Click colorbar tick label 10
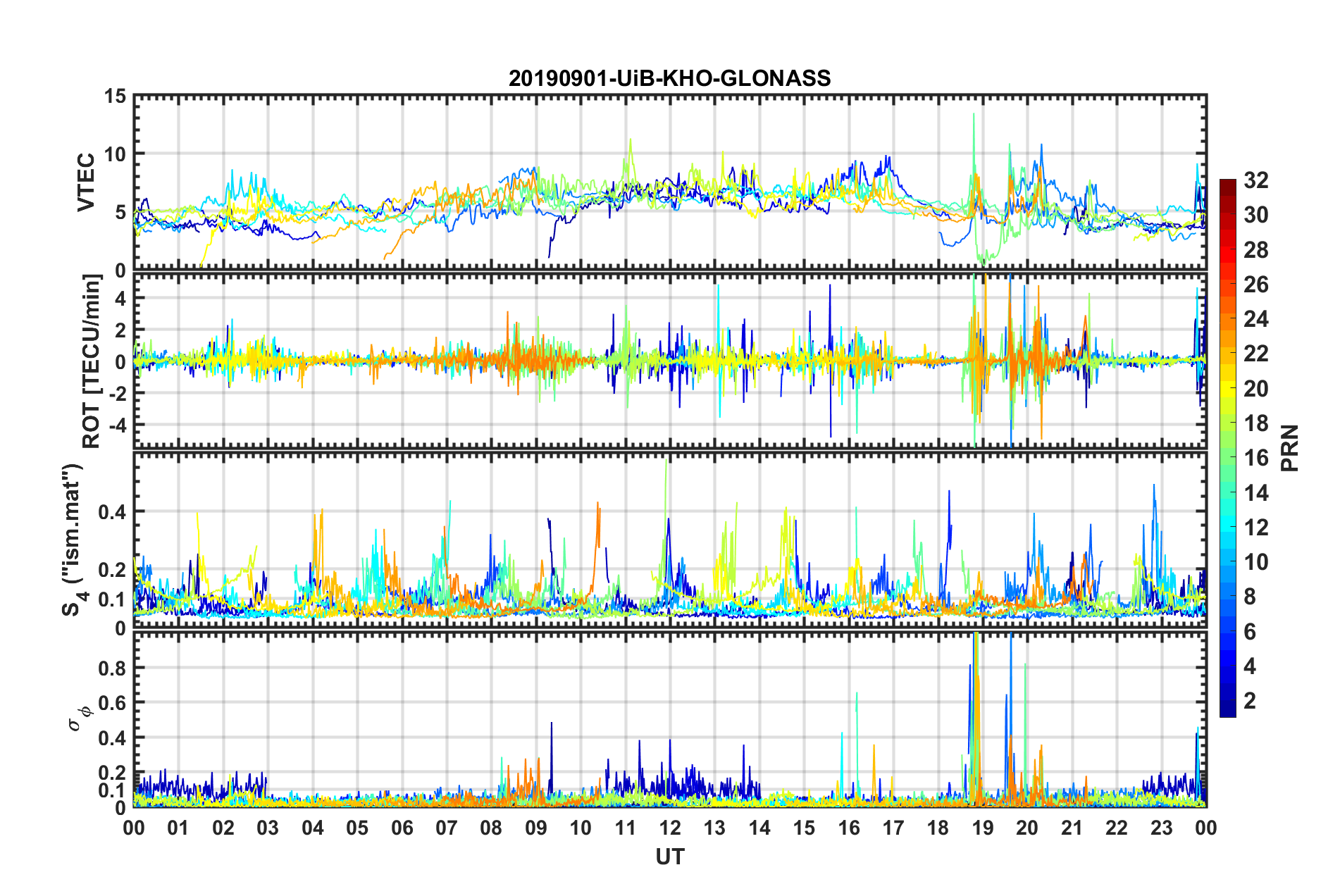 [x=1255, y=562]
